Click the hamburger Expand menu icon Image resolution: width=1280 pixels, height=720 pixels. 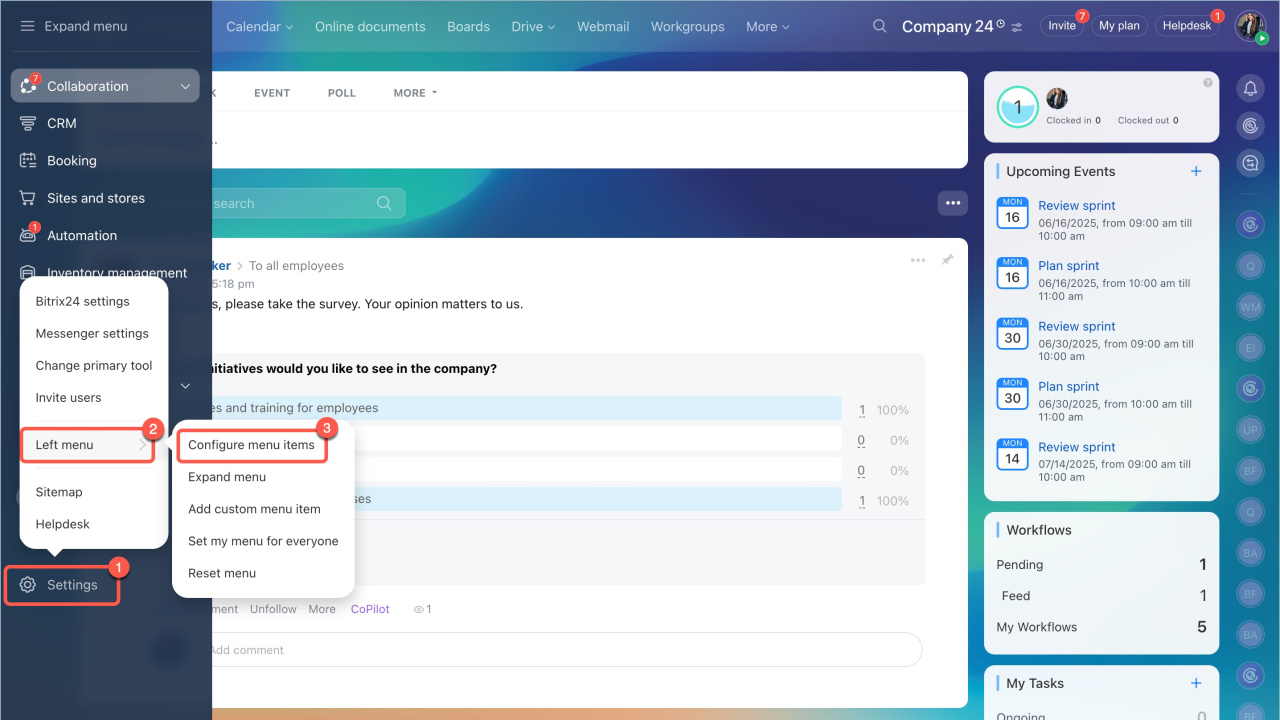point(27,26)
